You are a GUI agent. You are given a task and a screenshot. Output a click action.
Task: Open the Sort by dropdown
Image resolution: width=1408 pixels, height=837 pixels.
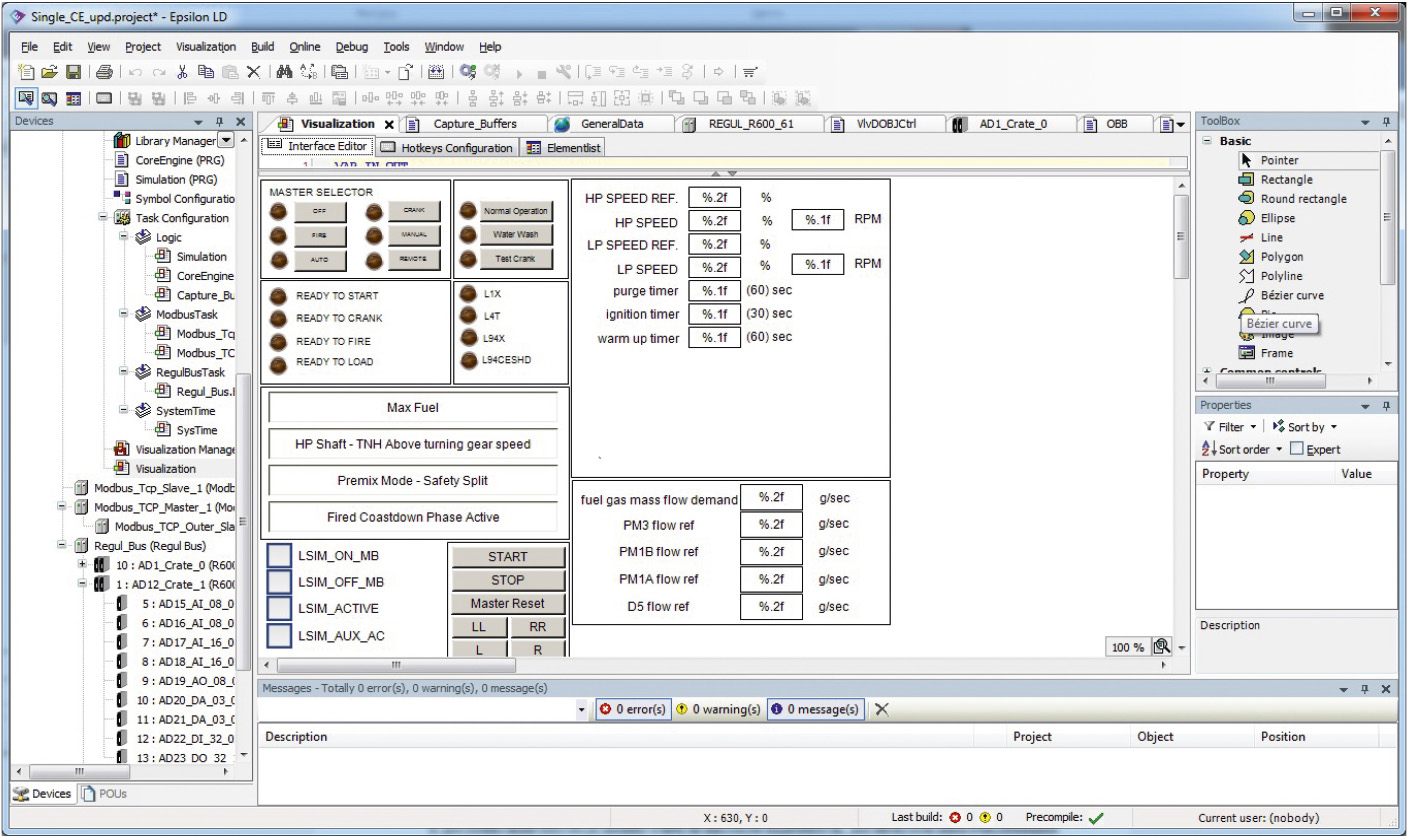coord(1304,427)
